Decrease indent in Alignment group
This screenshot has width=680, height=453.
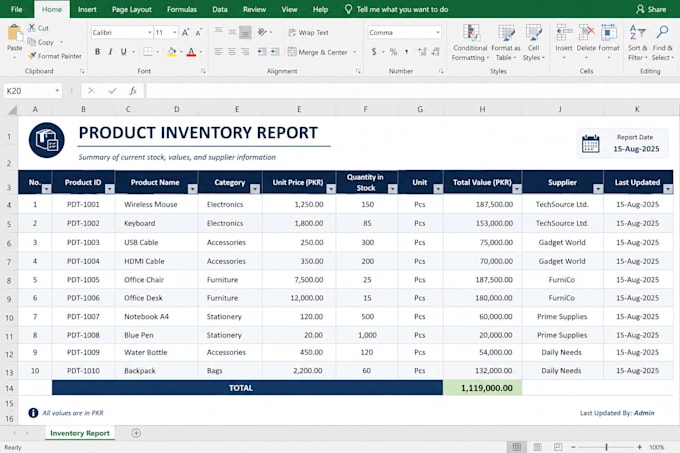point(262,52)
